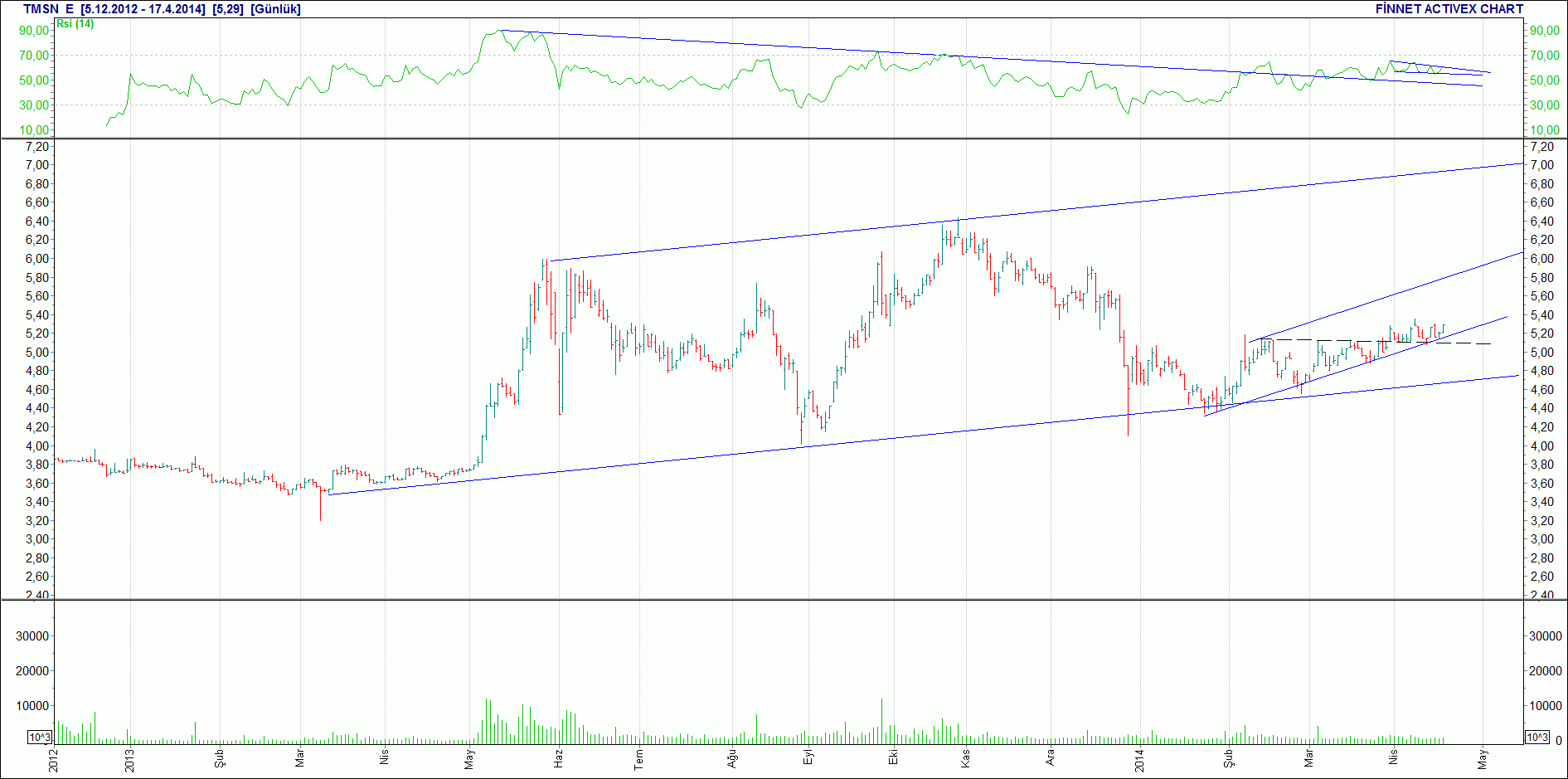
Task: Click the Eyl month marker on the time axis
Action: coord(808,757)
